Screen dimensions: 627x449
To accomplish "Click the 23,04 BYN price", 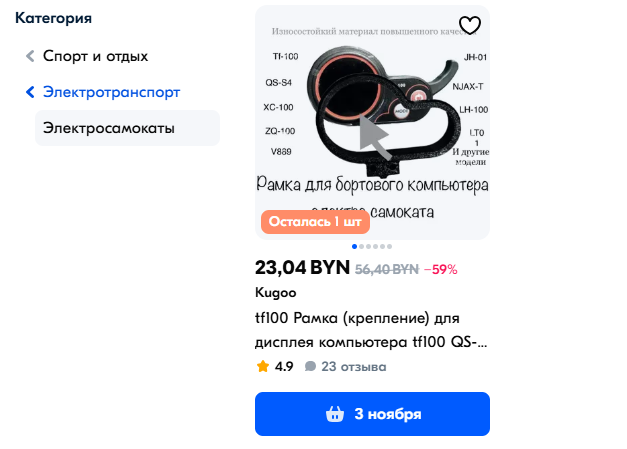I will pos(302,268).
